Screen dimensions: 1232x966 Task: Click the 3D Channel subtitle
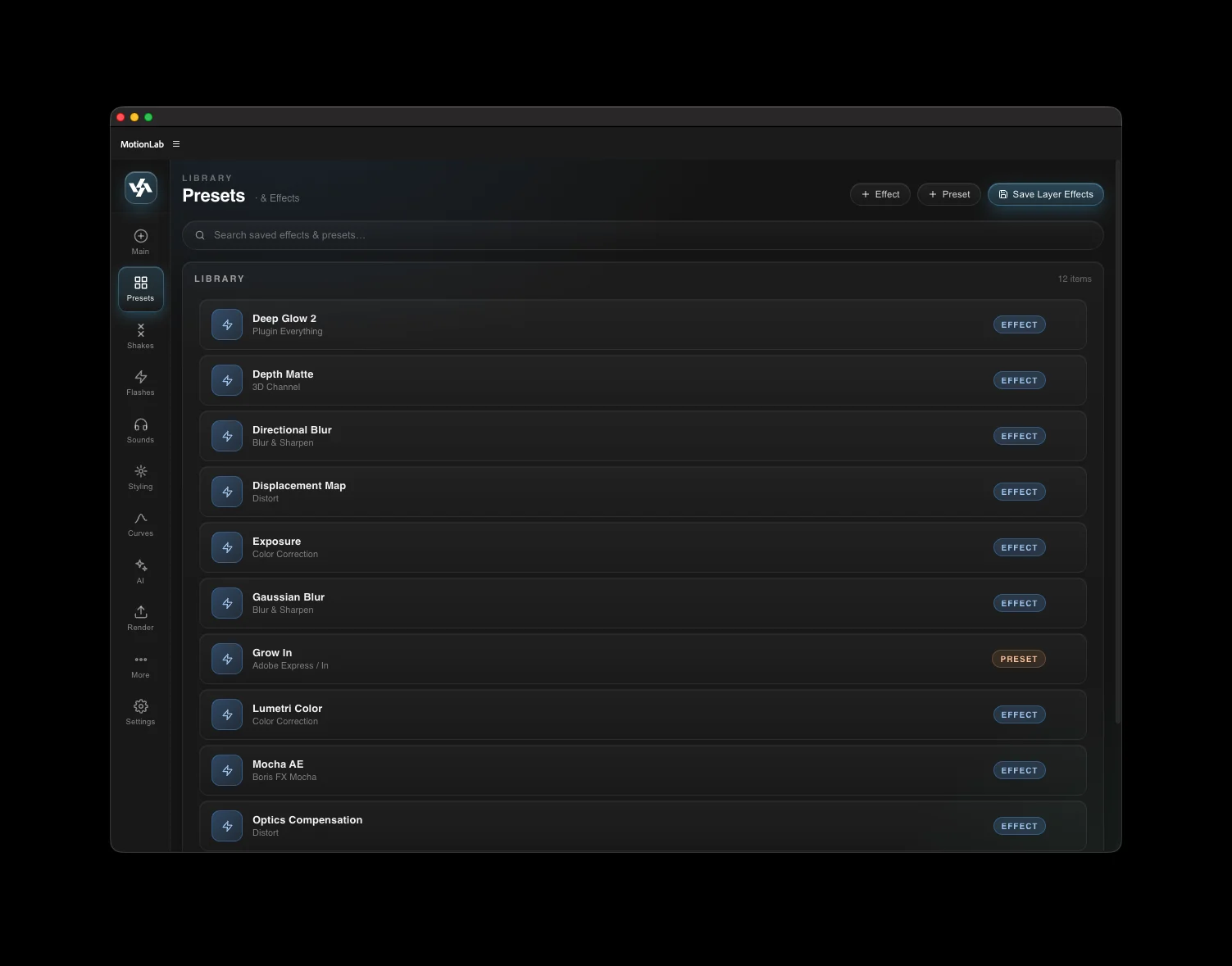tap(276, 388)
